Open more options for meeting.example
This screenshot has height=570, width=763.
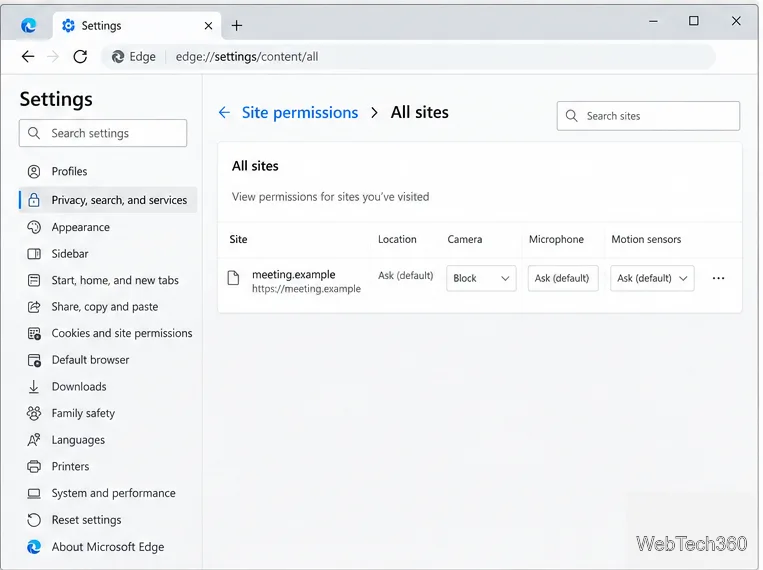[718, 278]
